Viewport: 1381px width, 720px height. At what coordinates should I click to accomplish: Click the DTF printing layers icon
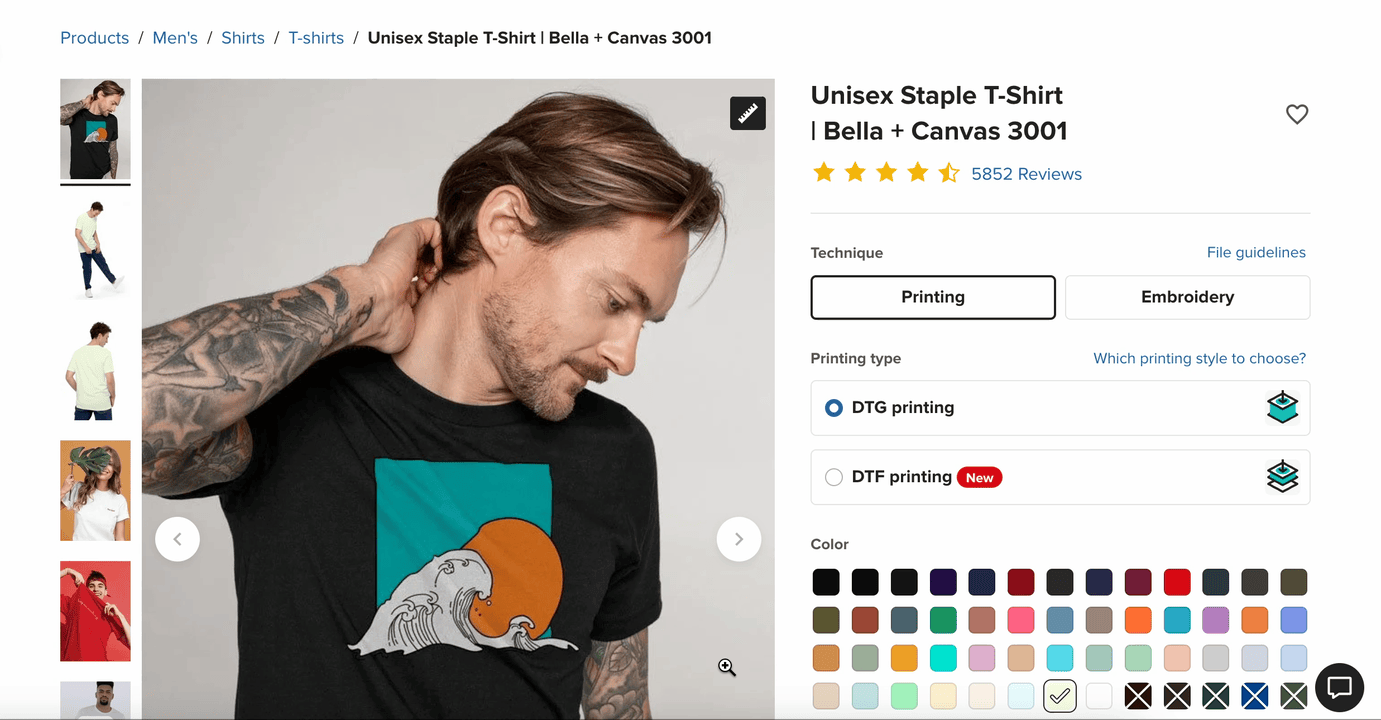pos(1282,477)
